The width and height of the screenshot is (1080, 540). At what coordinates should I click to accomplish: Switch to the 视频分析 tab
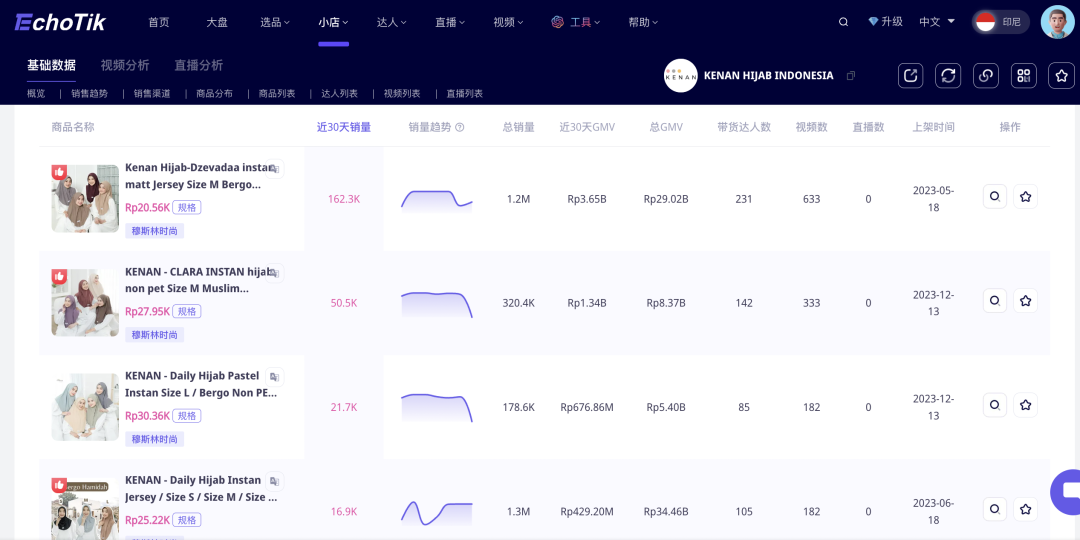click(x=125, y=65)
